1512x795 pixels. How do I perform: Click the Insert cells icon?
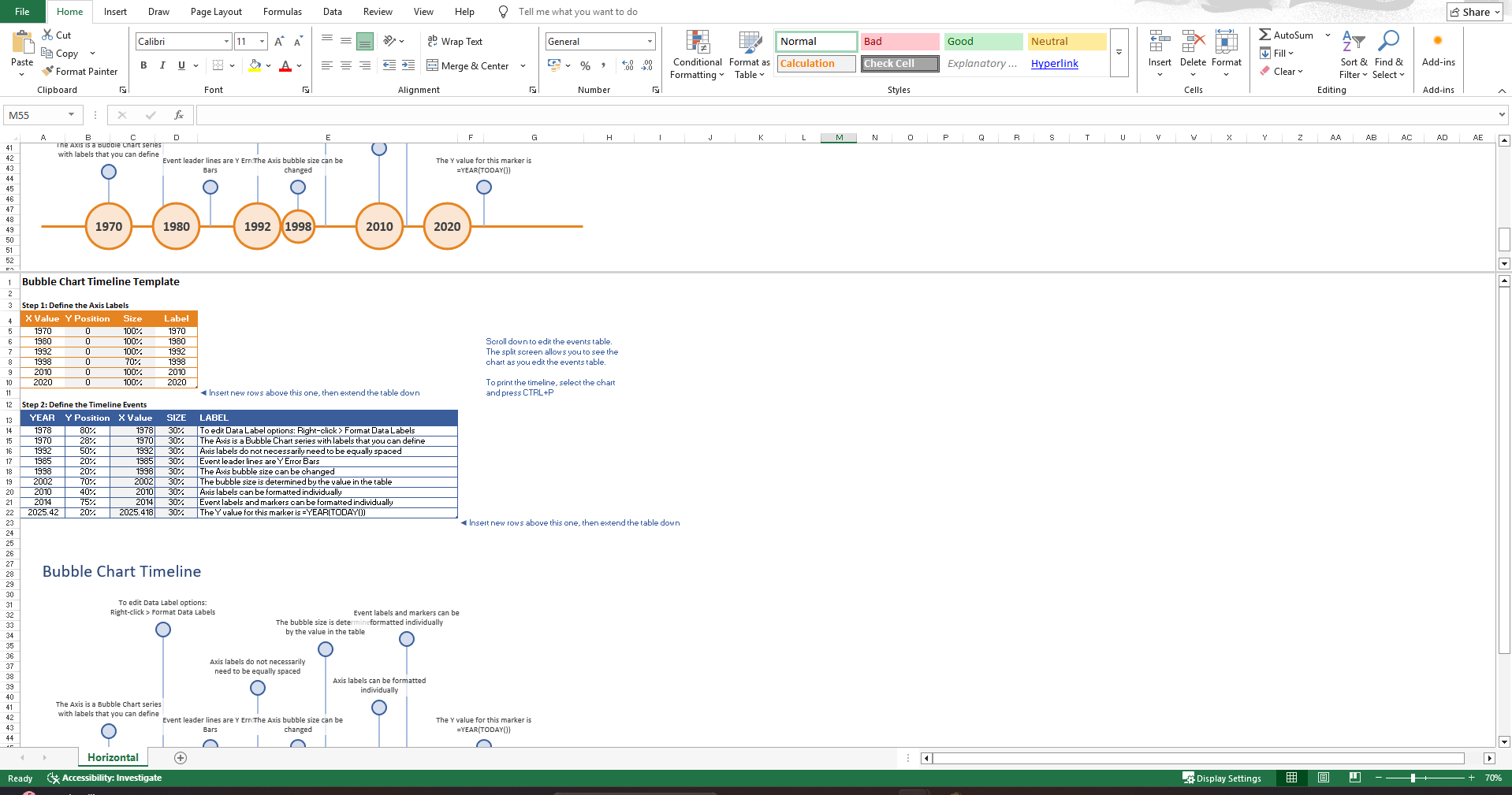click(x=1160, y=43)
